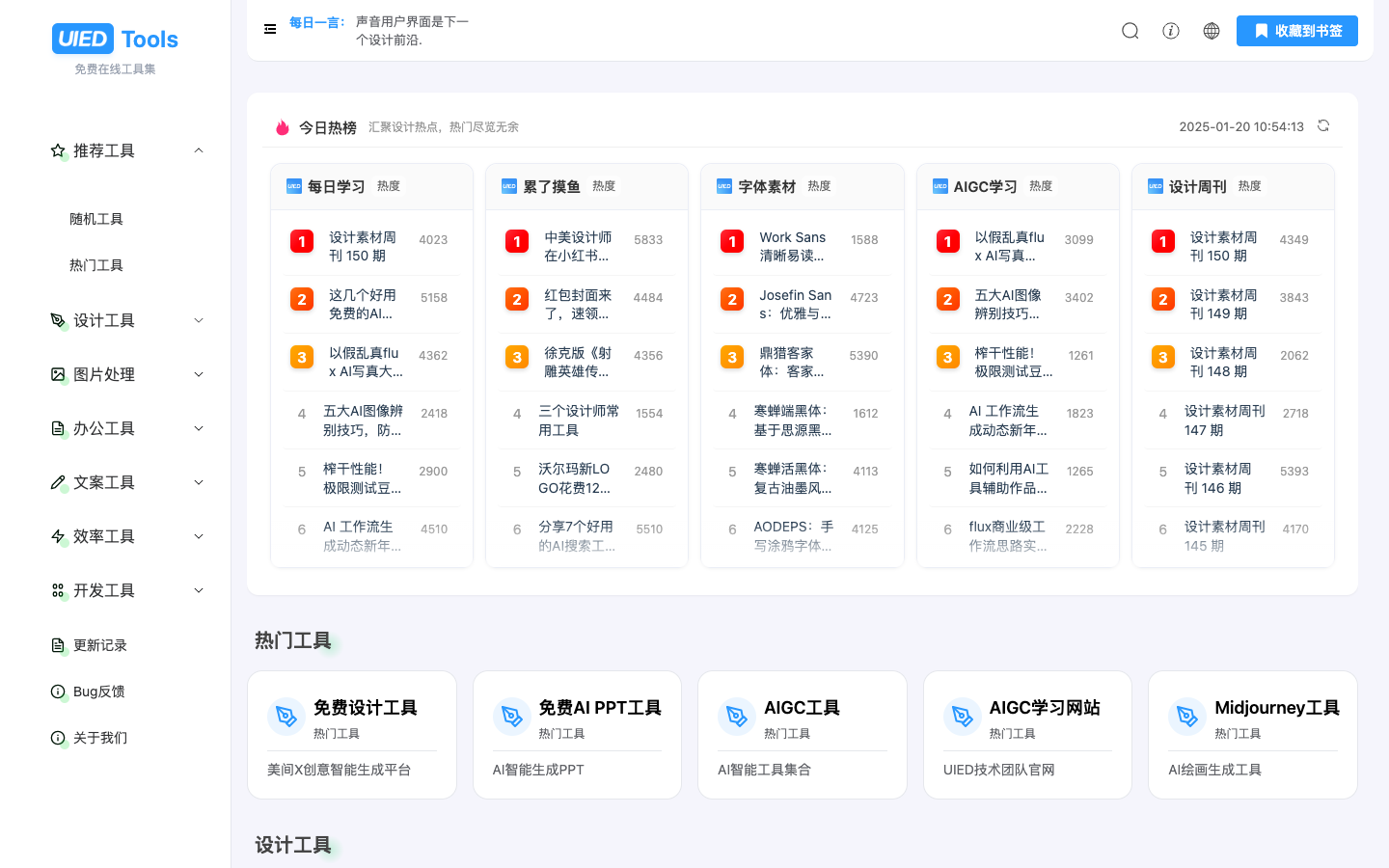Refresh the hot list with reload icon
The image size is (1389, 868).
pyautogui.click(x=1323, y=126)
